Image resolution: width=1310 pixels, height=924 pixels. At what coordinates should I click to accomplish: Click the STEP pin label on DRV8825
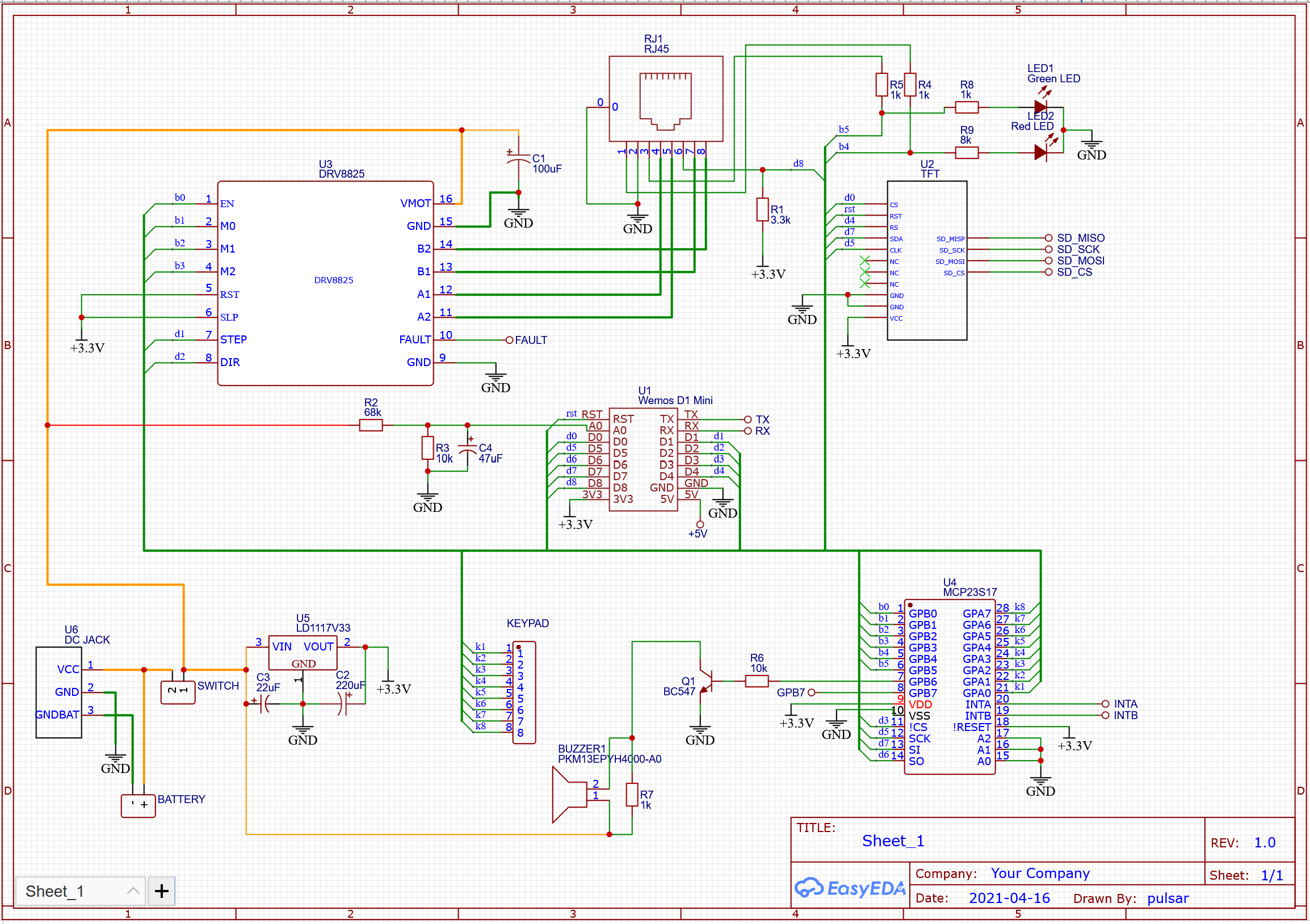233,339
